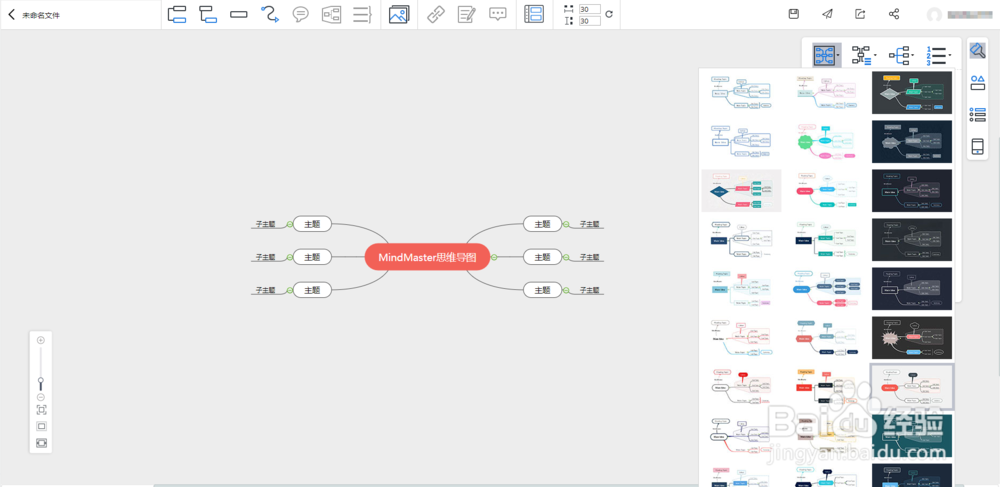Reset spacing with the circular arrow
This screenshot has width=1000, height=487.
(x=609, y=14)
